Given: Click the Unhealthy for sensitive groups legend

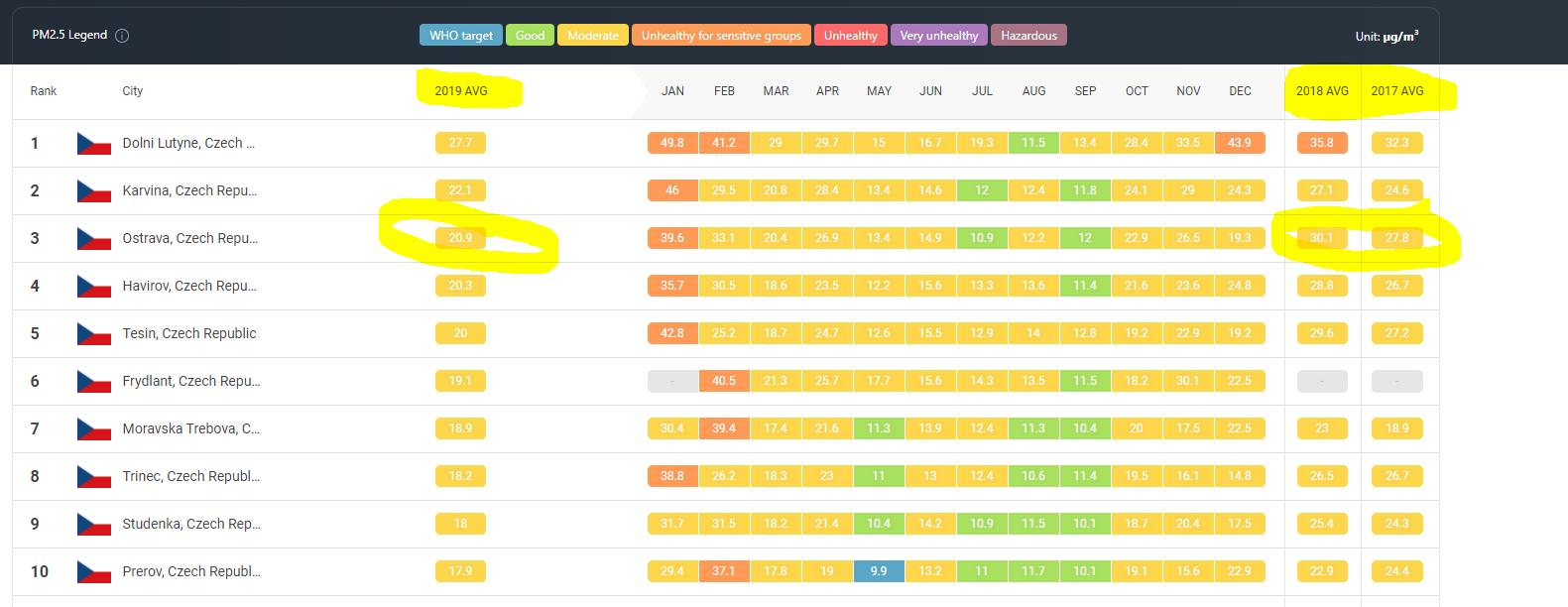Looking at the screenshot, I should coord(721,36).
